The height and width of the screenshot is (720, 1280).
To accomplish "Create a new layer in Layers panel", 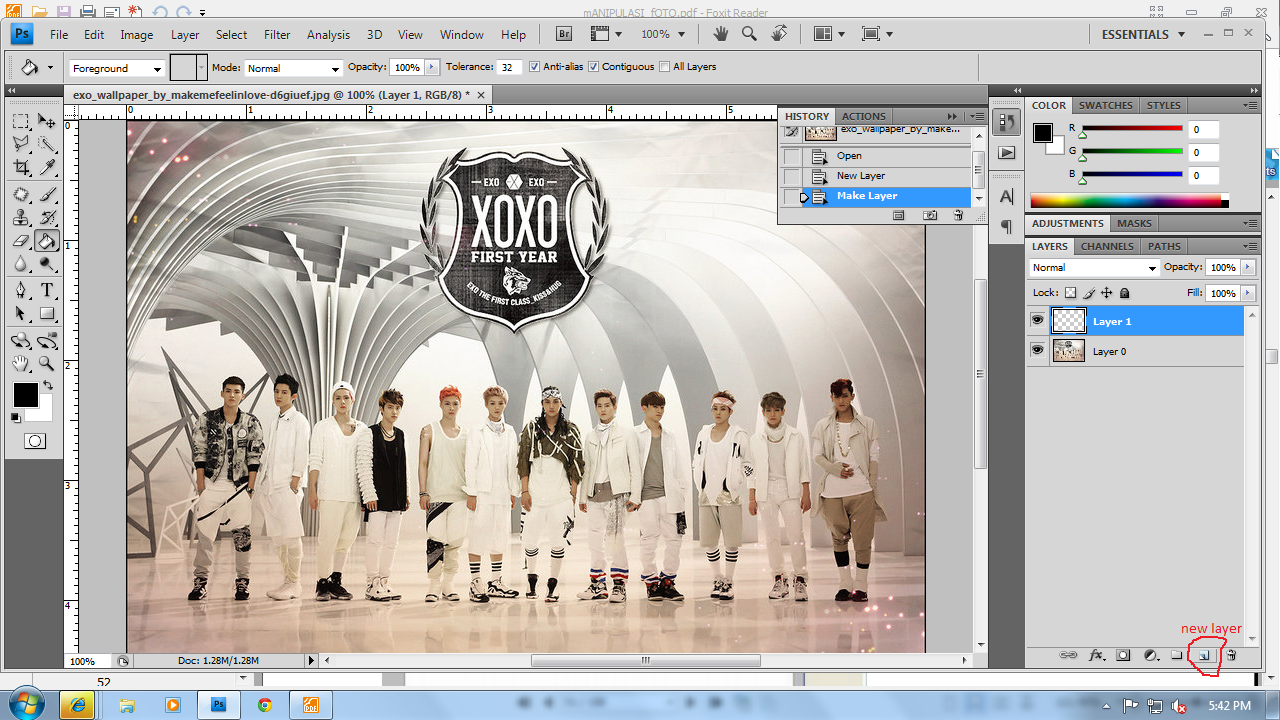I will point(1204,656).
